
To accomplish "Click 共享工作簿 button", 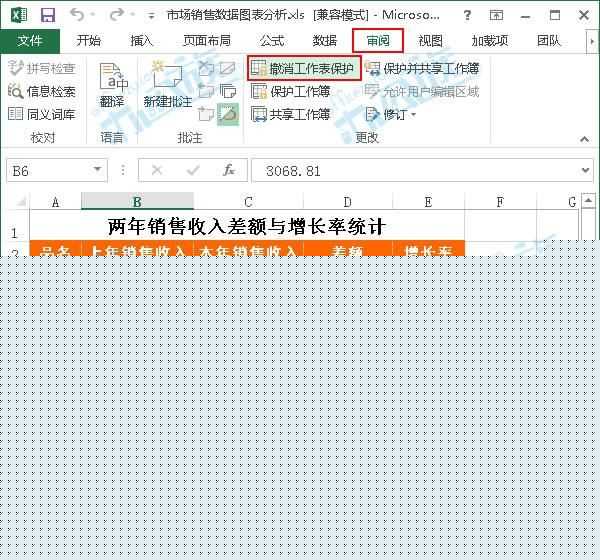I will pos(291,114).
